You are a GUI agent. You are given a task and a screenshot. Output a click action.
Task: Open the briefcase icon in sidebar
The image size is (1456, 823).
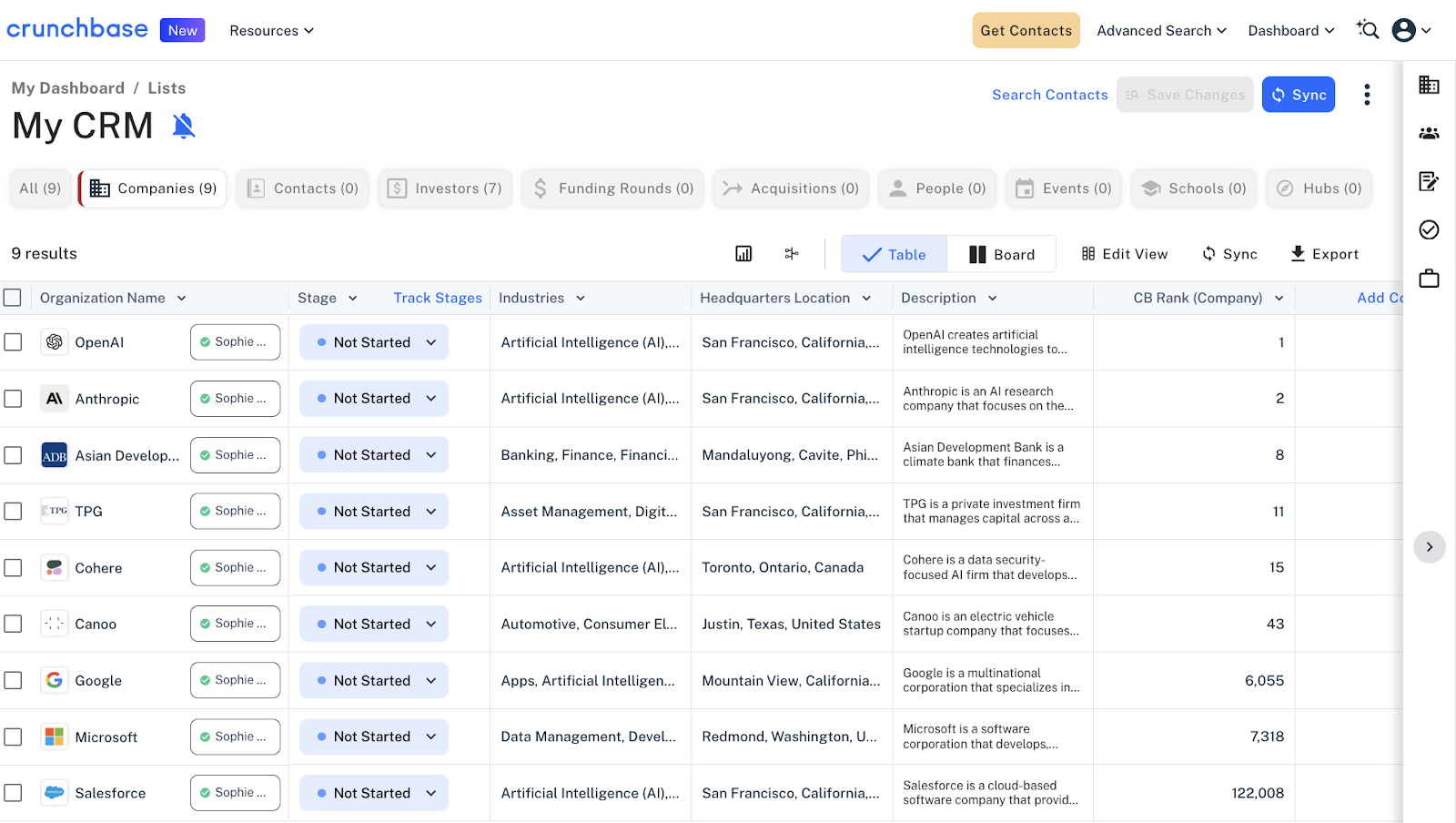pyautogui.click(x=1429, y=278)
